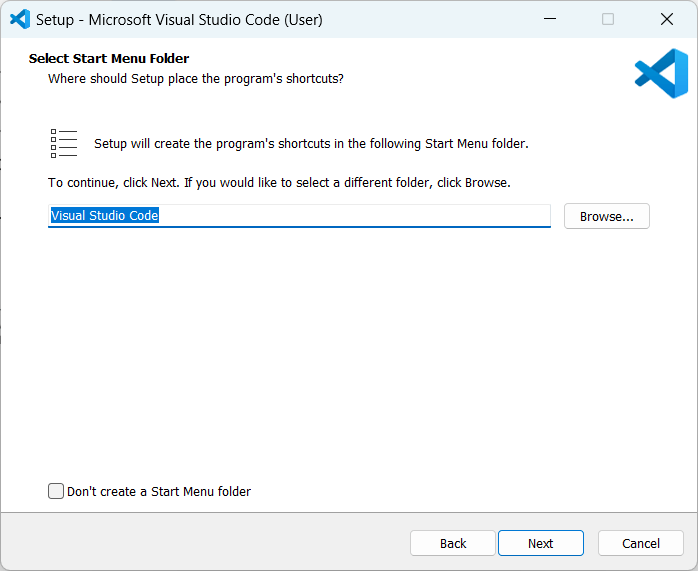Click the "Setup will create the program's shortcuts" text

pyautogui.click(x=311, y=143)
